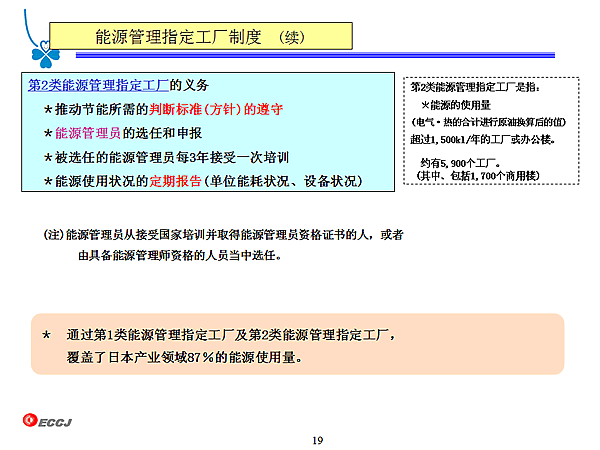Click the line 通过第1类能源管理指定工厂及第2类能源管理指定工厂

coord(231,335)
